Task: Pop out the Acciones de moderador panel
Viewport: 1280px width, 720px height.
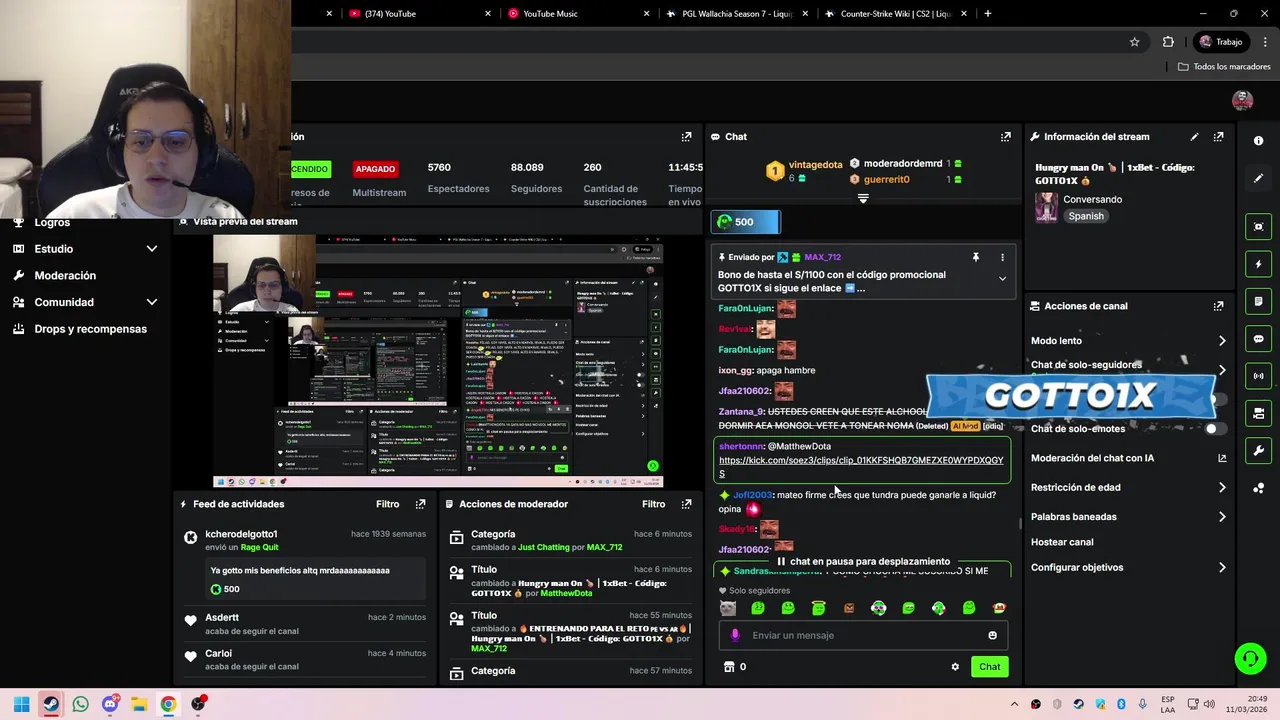Action: pos(686,504)
